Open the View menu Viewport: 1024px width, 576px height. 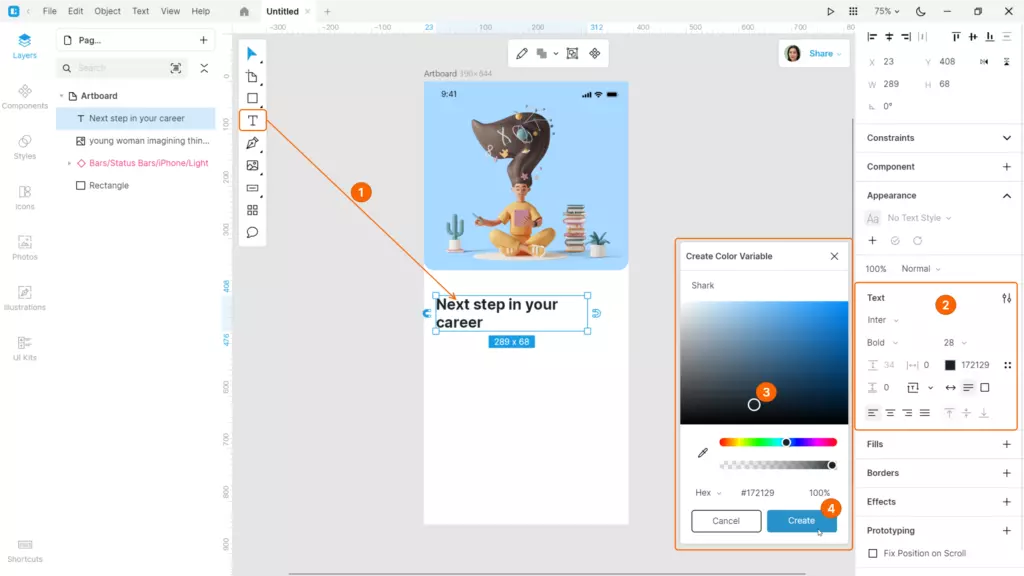[x=170, y=11]
